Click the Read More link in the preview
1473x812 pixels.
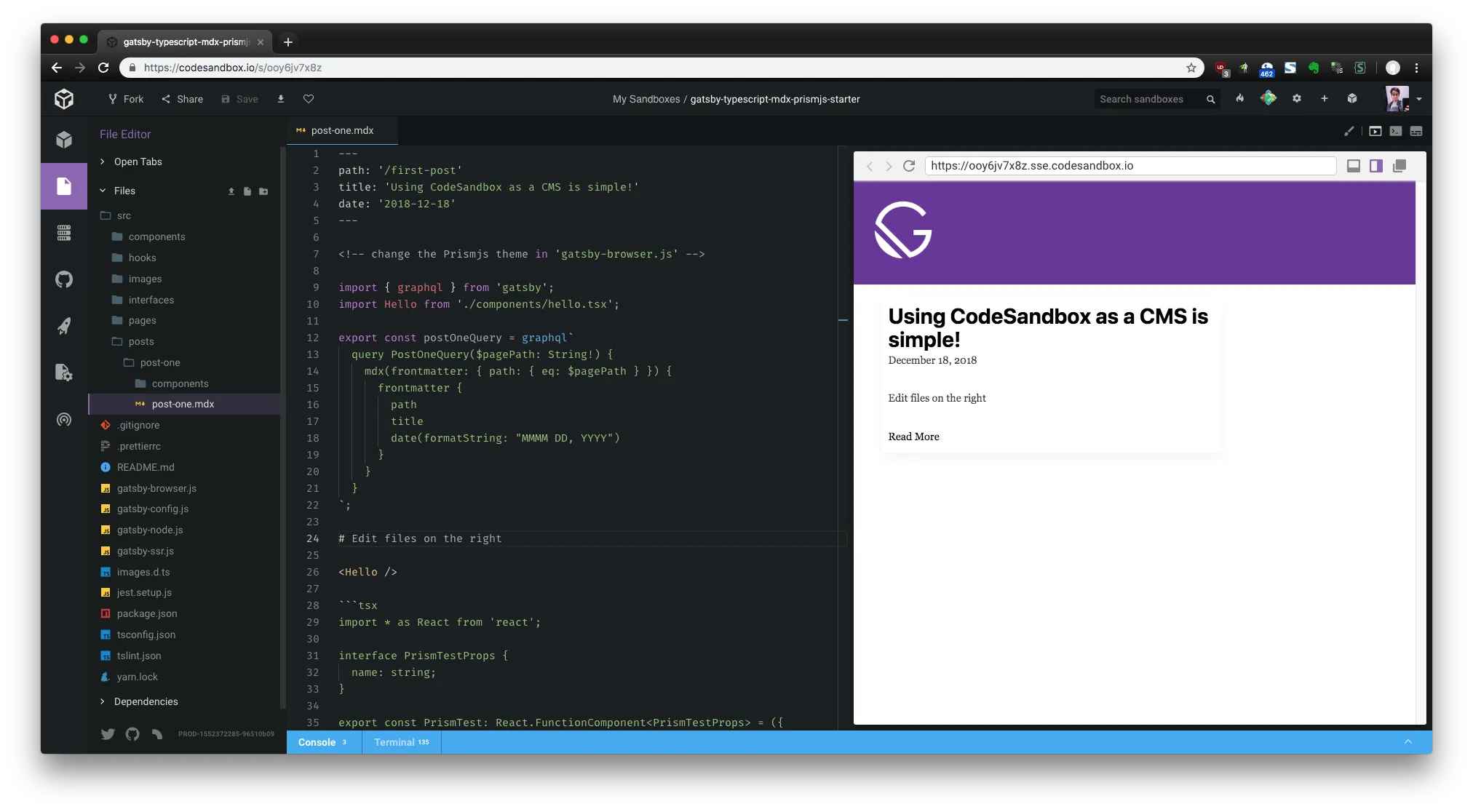[x=913, y=437]
